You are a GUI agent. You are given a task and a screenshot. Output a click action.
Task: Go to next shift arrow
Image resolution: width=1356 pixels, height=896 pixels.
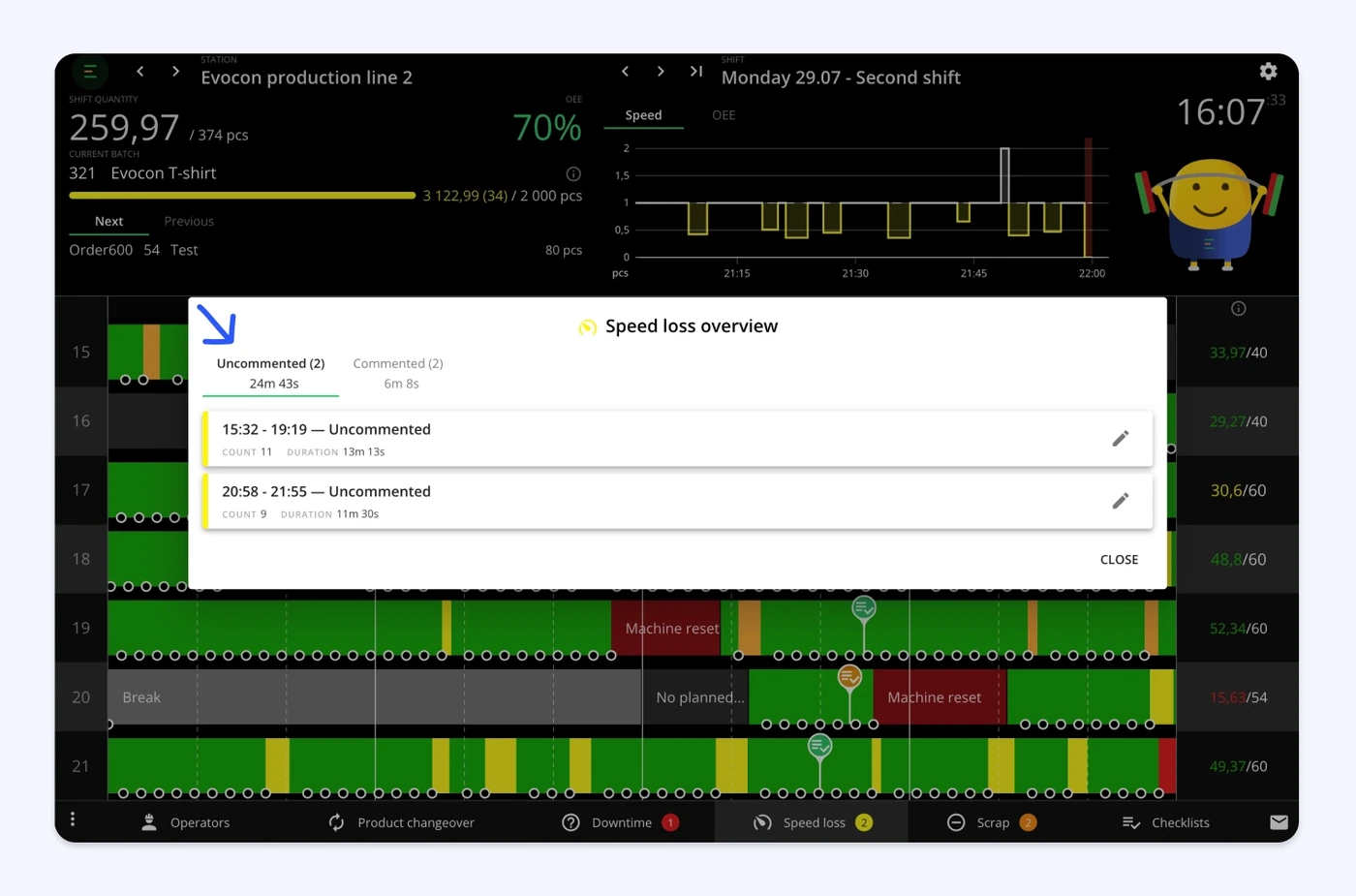661,72
